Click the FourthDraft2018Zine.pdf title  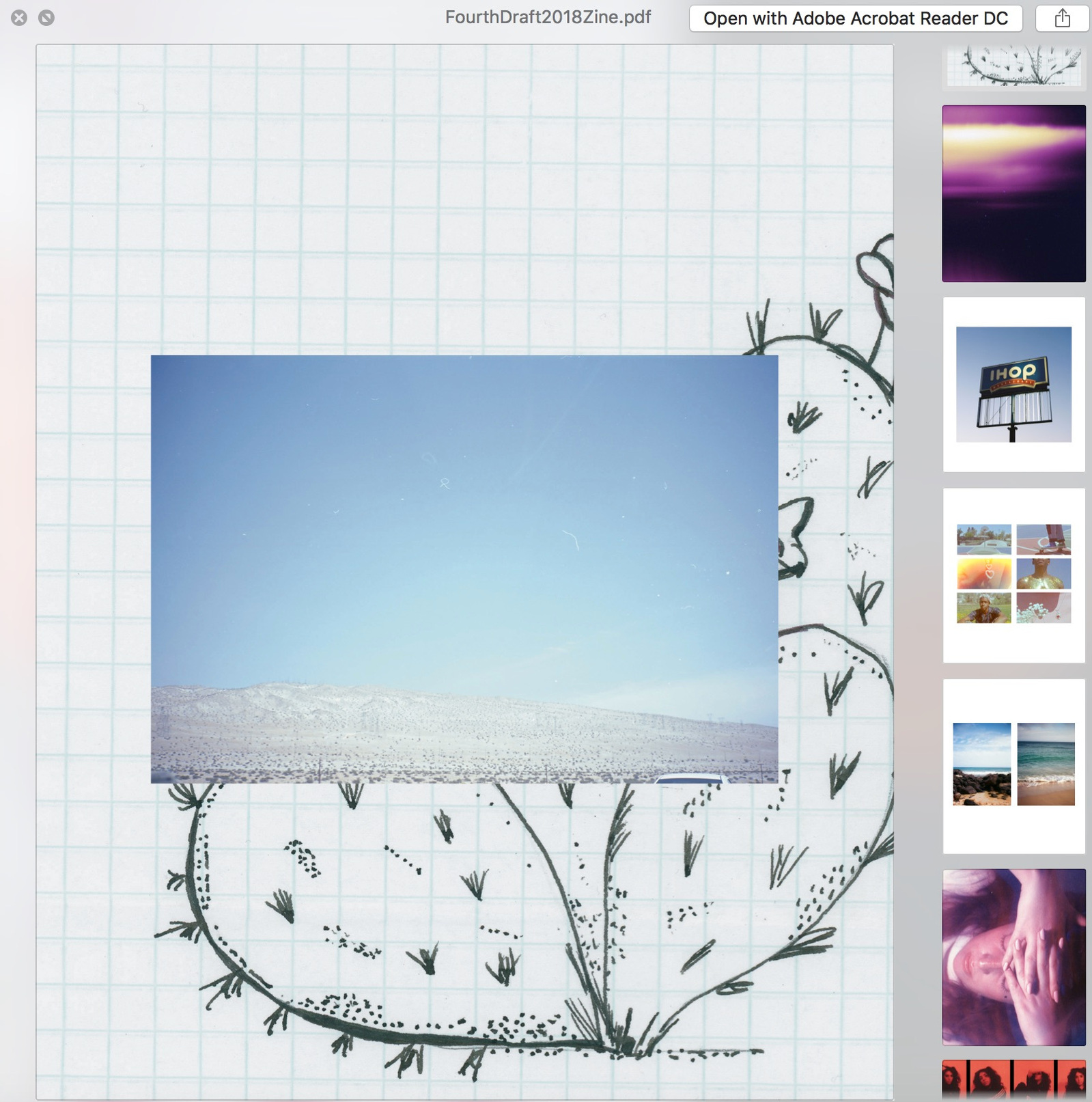[x=548, y=17]
